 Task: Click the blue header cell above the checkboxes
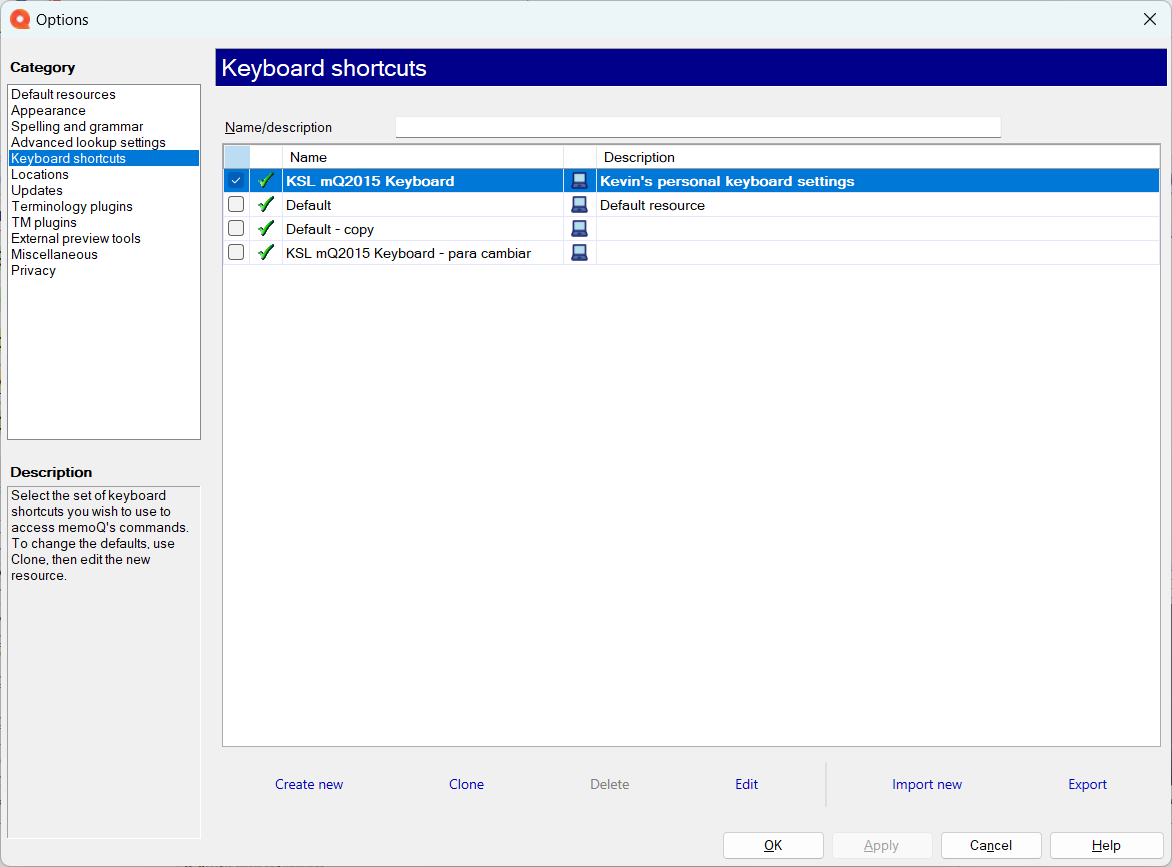coord(237,157)
